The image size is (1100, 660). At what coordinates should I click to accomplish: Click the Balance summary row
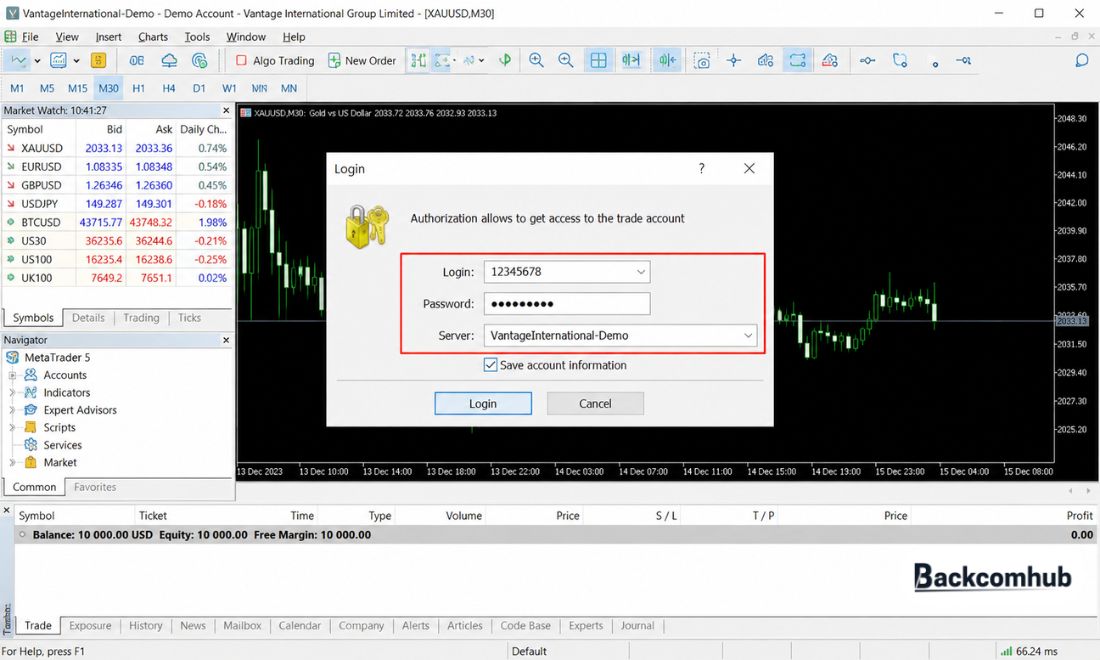coord(554,534)
